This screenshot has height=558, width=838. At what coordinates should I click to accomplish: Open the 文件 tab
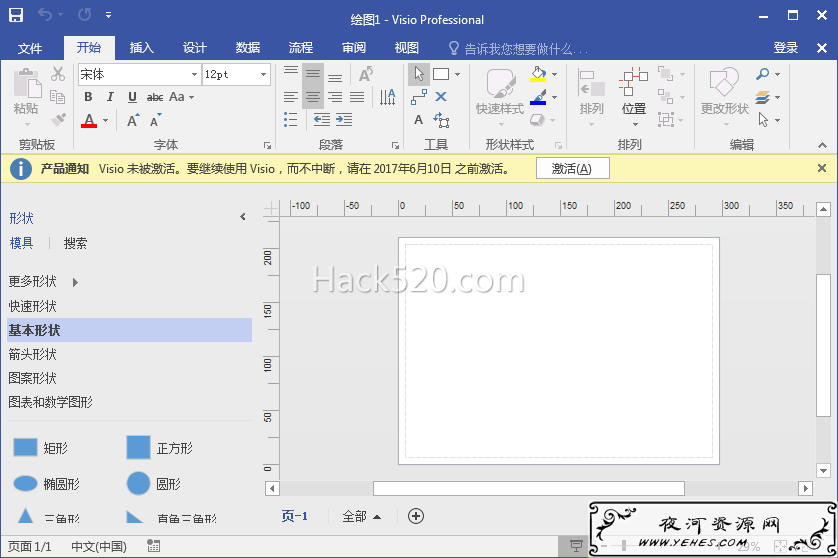click(29, 48)
